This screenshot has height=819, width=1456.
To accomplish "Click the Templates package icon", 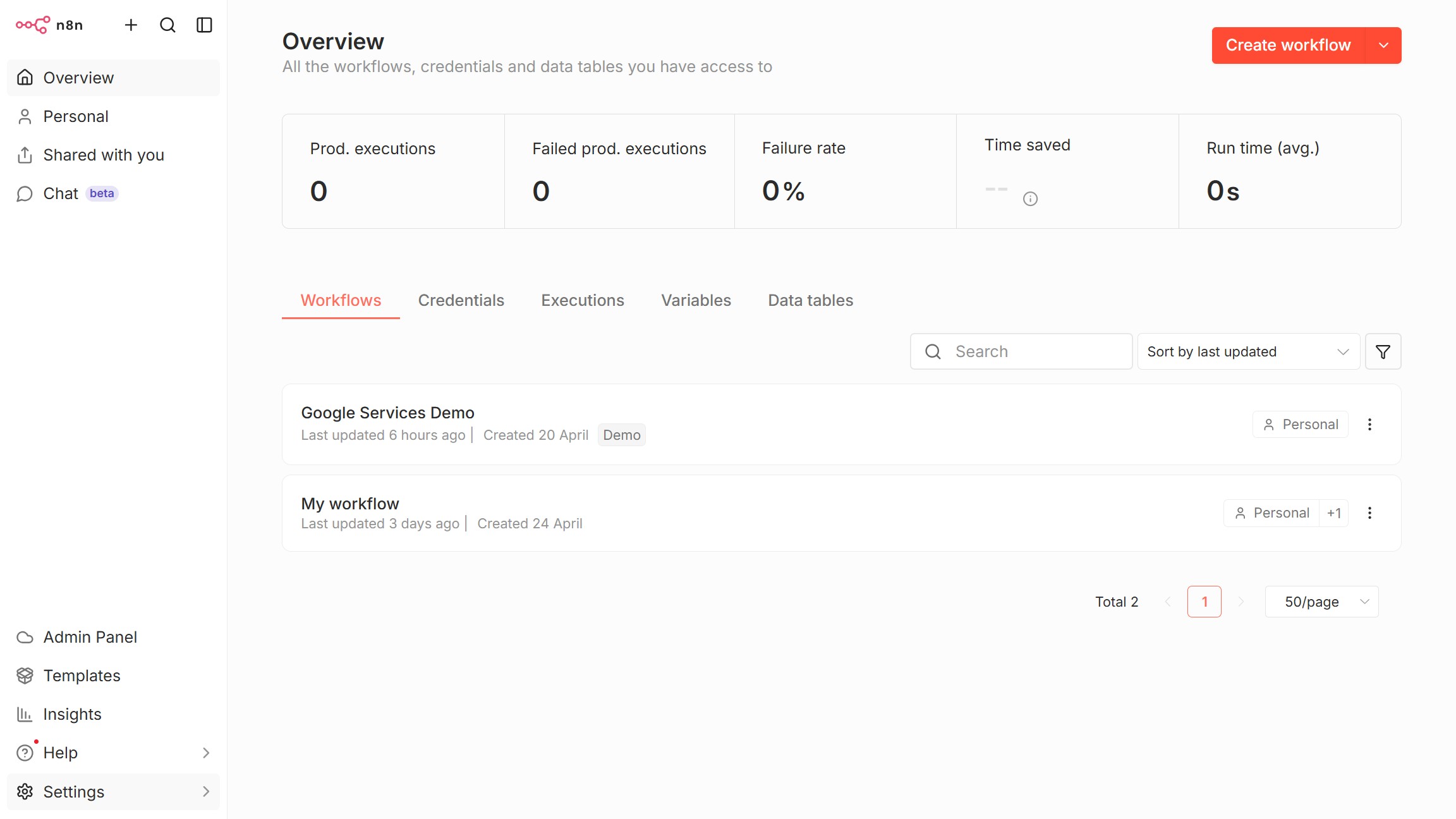I will (x=25, y=676).
